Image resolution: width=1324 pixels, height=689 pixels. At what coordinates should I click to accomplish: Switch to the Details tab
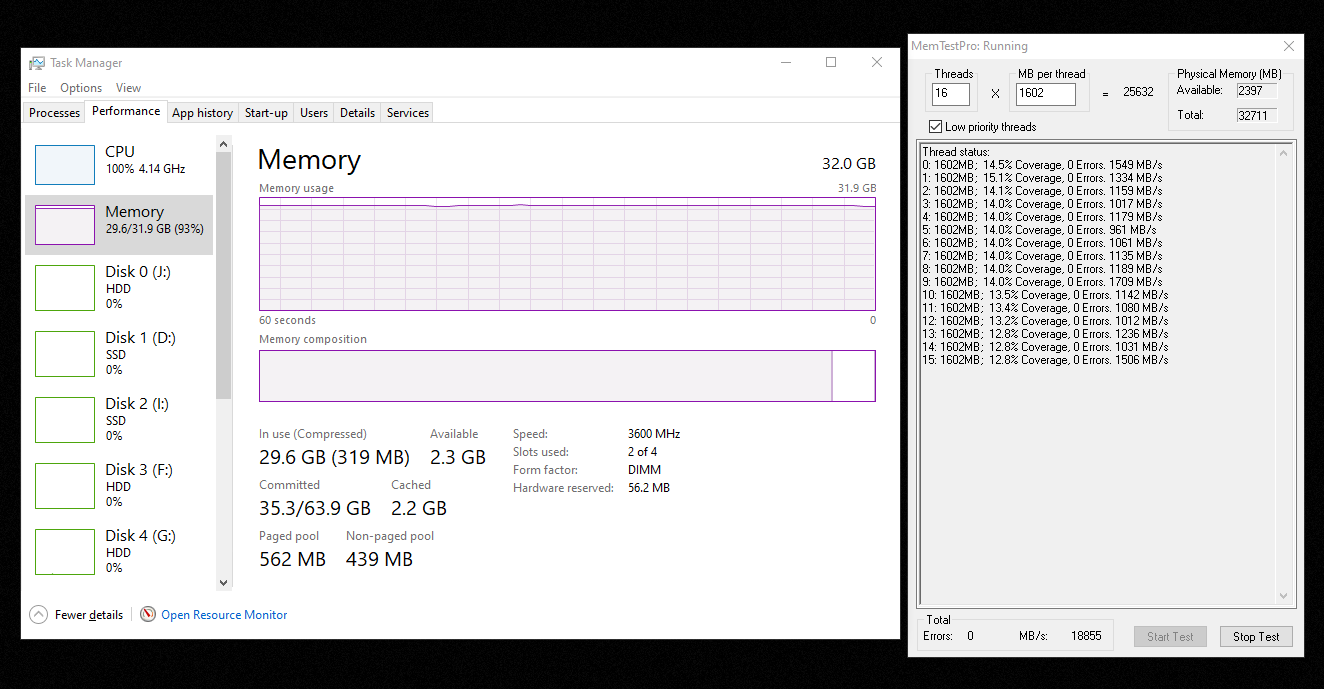click(357, 113)
